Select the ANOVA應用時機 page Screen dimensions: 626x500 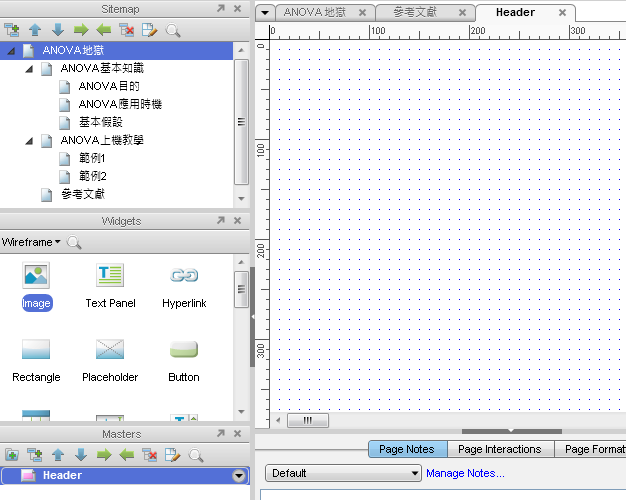(x=120, y=104)
